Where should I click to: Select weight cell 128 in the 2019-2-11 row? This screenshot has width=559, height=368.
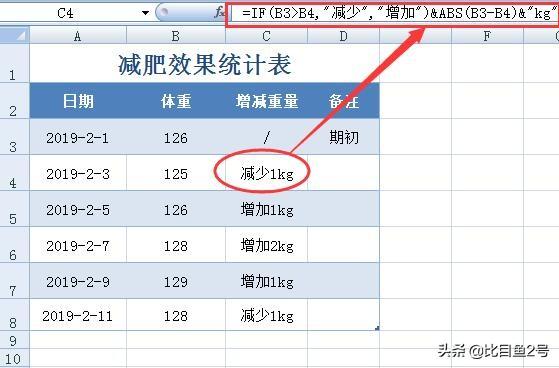pos(176,315)
